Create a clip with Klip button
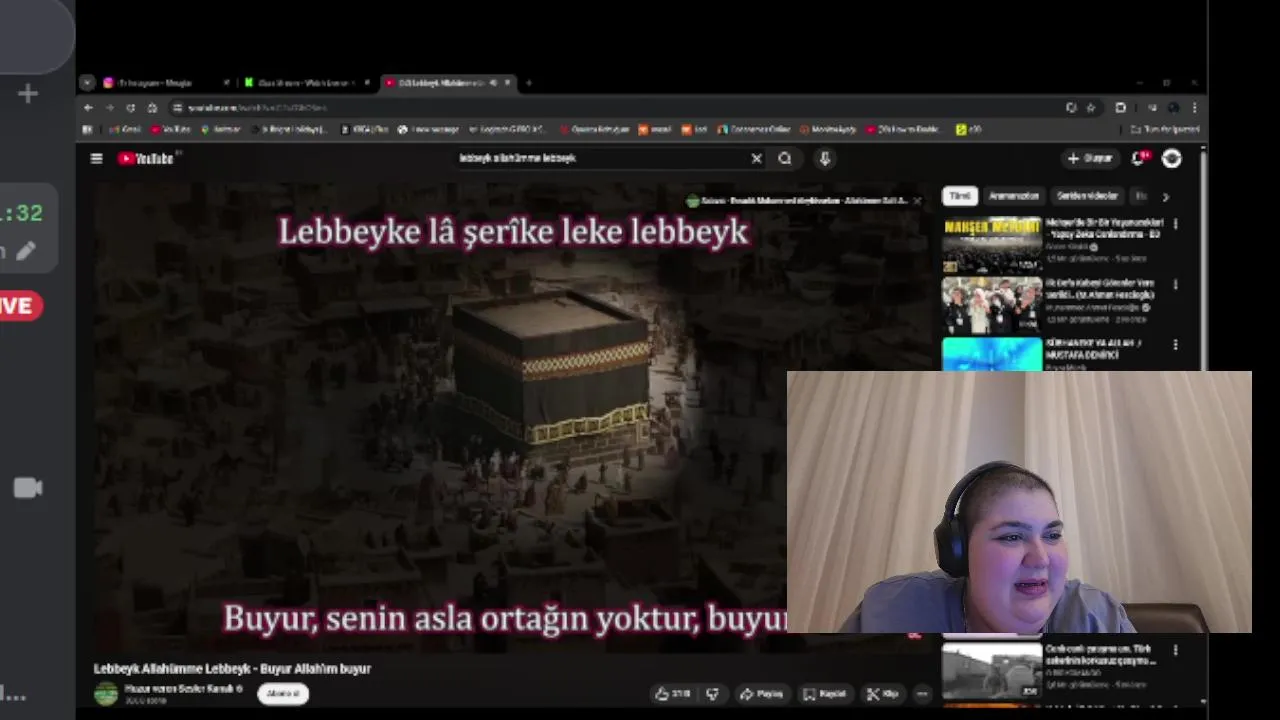The width and height of the screenshot is (1280, 720). [882, 693]
